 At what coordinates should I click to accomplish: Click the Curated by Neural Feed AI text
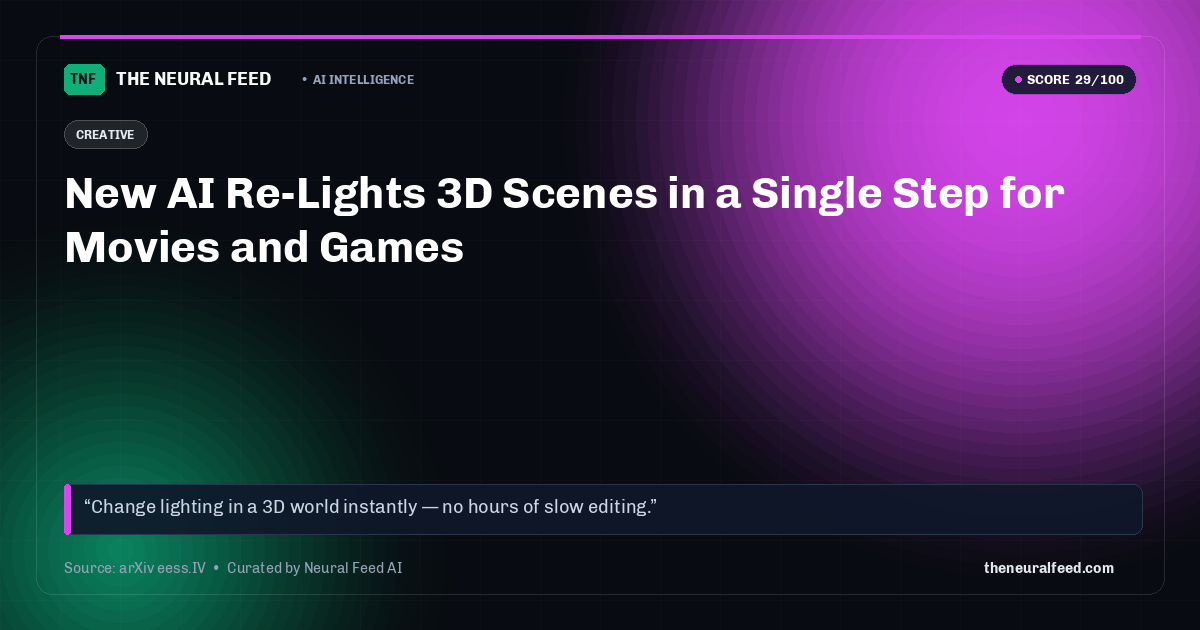point(314,568)
